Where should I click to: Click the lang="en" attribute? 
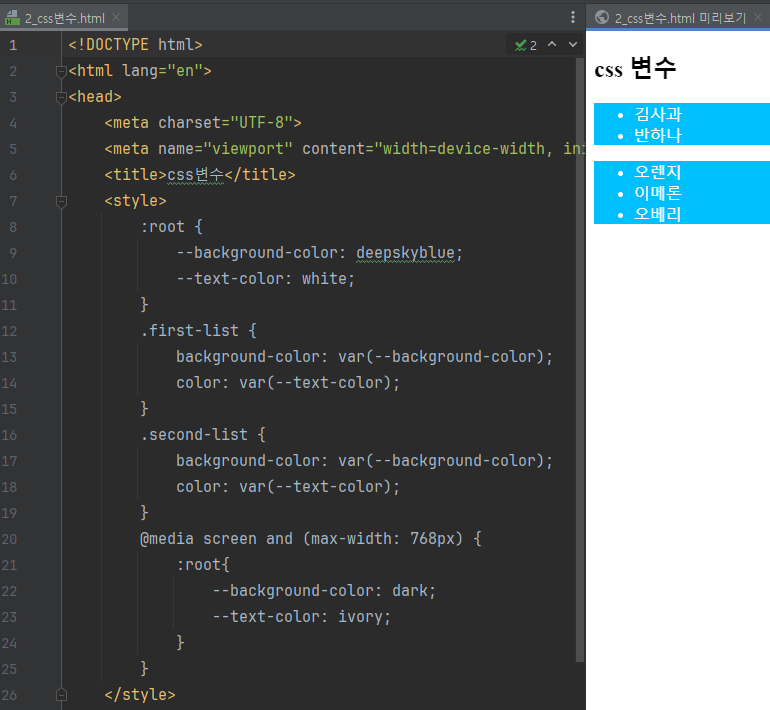pyautogui.click(x=162, y=71)
